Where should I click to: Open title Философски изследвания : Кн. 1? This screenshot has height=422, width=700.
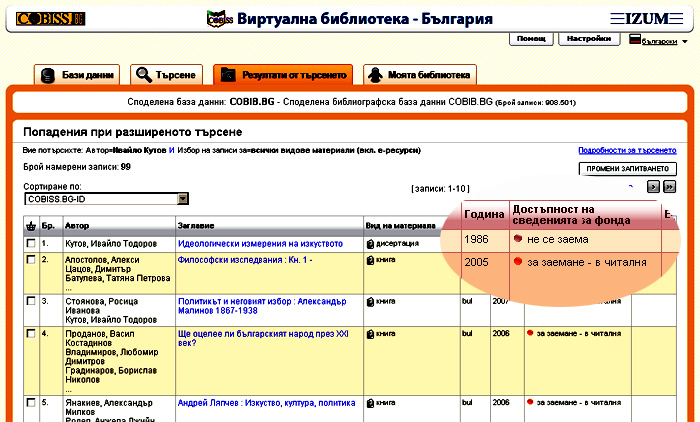pyautogui.click(x=245, y=260)
